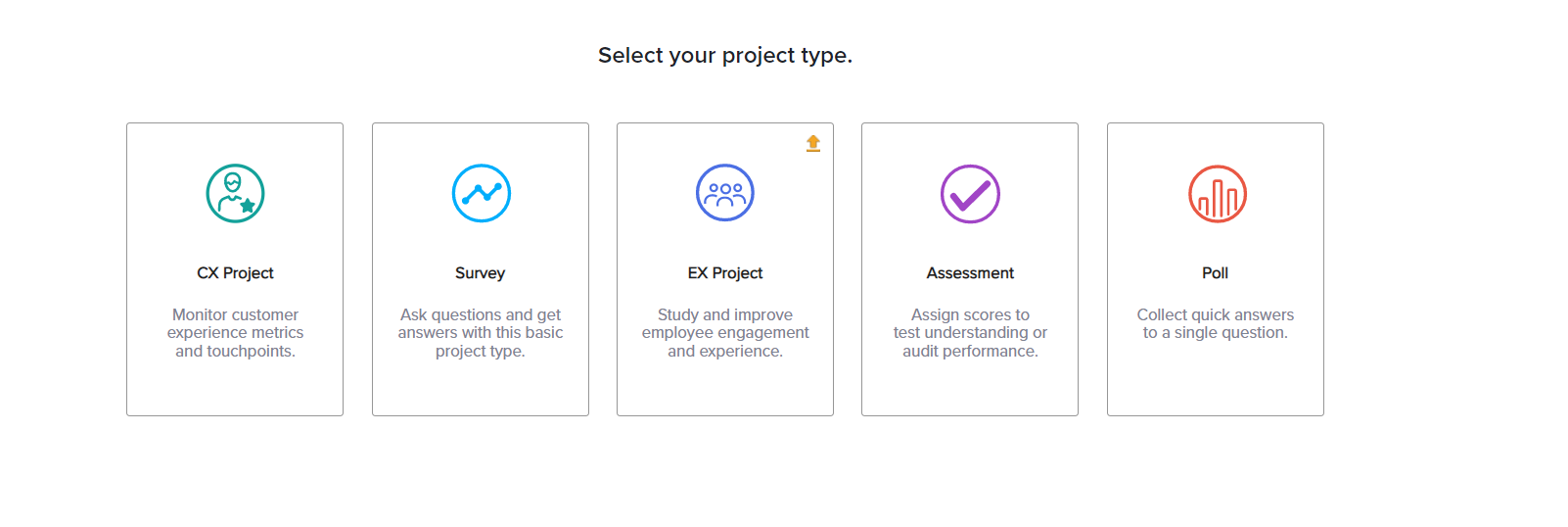This screenshot has height=527, width=1568.
Task: Select the "Survey" title label
Action: tap(481, 273)
